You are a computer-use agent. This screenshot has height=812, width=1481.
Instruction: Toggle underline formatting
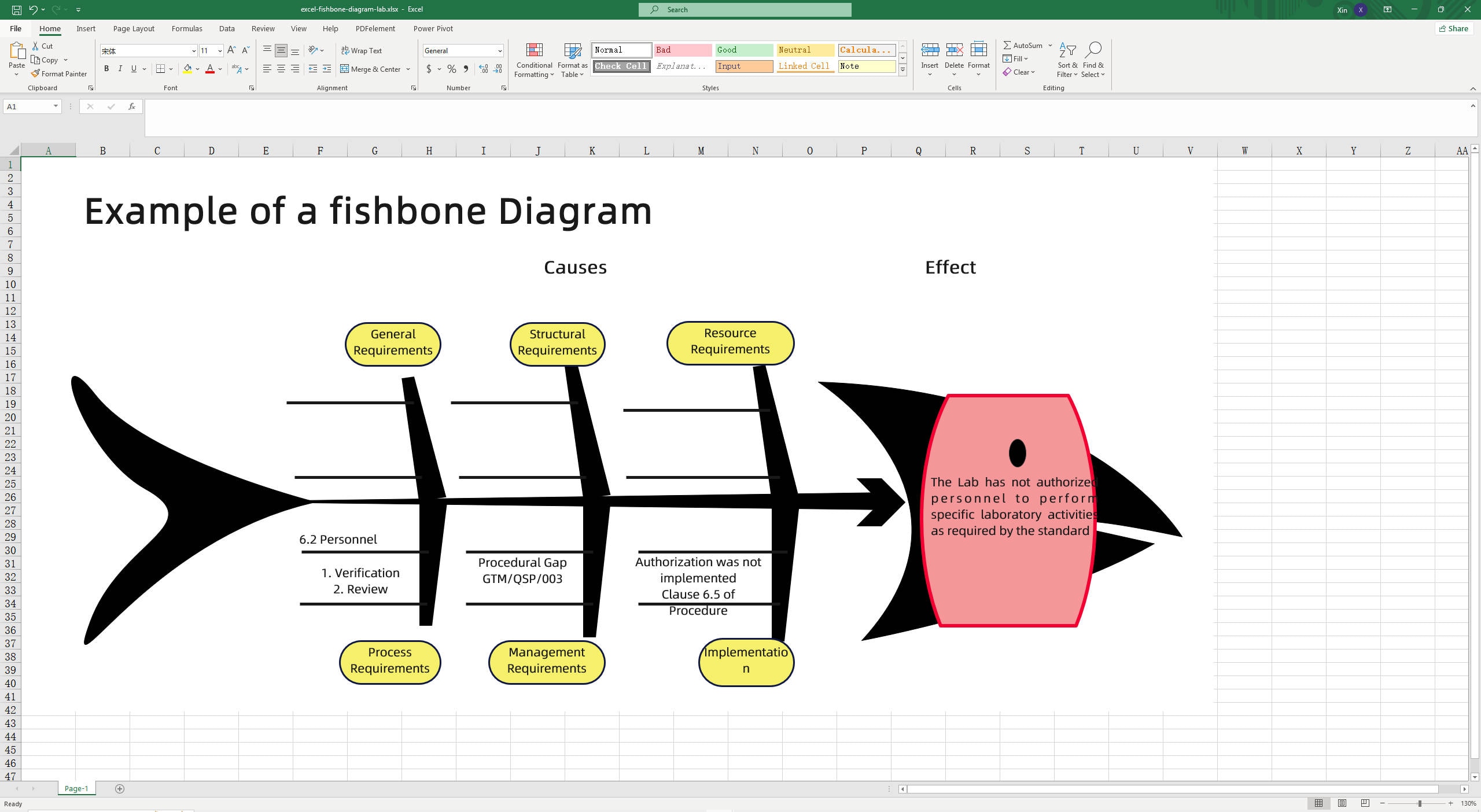click(134, 69)
